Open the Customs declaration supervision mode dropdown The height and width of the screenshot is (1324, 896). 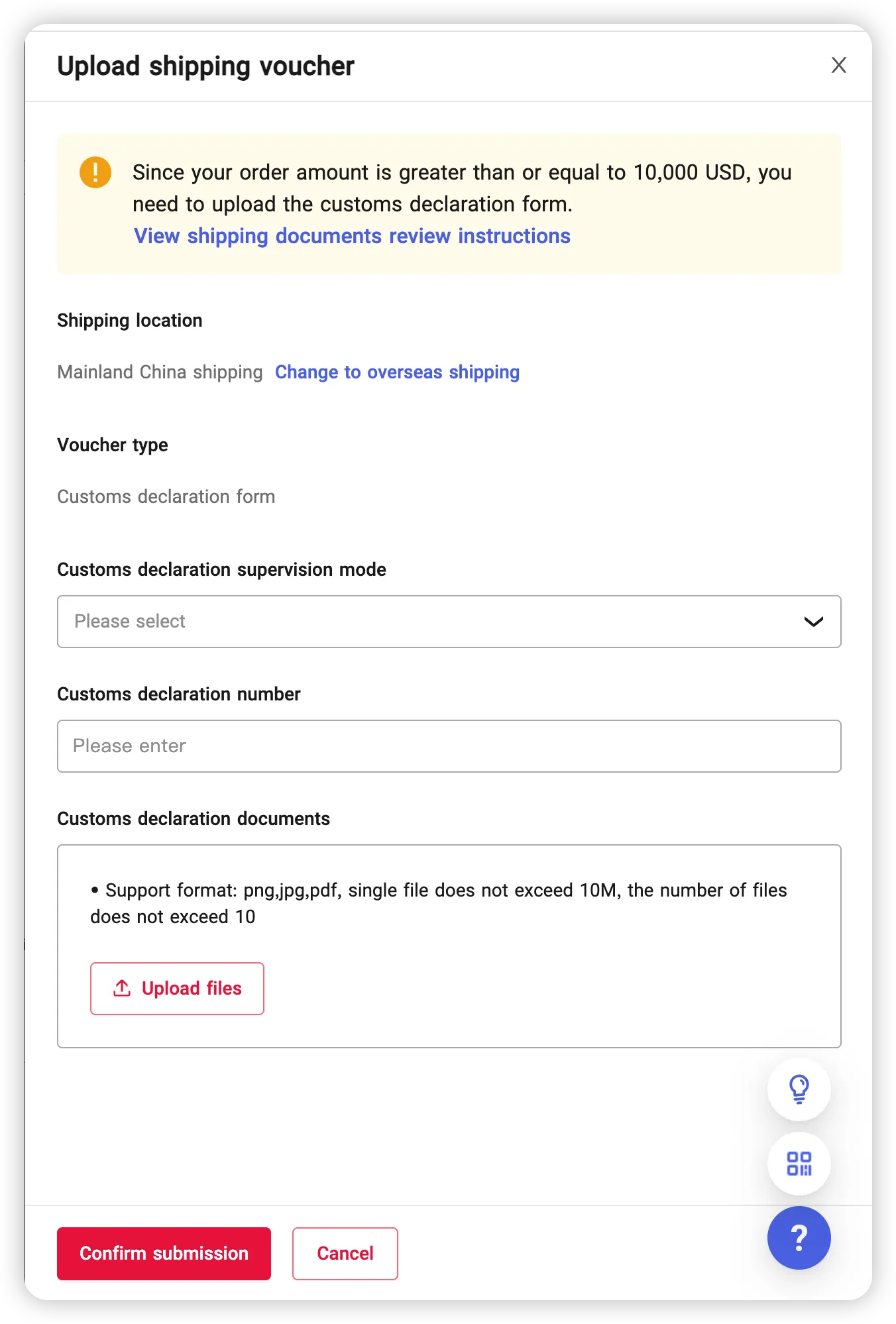(449, 622)
